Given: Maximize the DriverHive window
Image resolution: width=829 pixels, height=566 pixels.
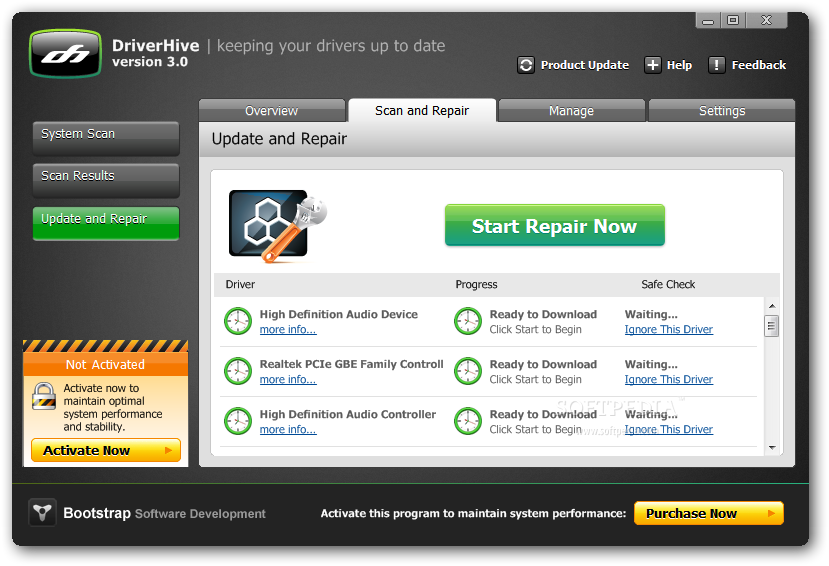Looking at the screenshot, I should [x=733, y=21].
